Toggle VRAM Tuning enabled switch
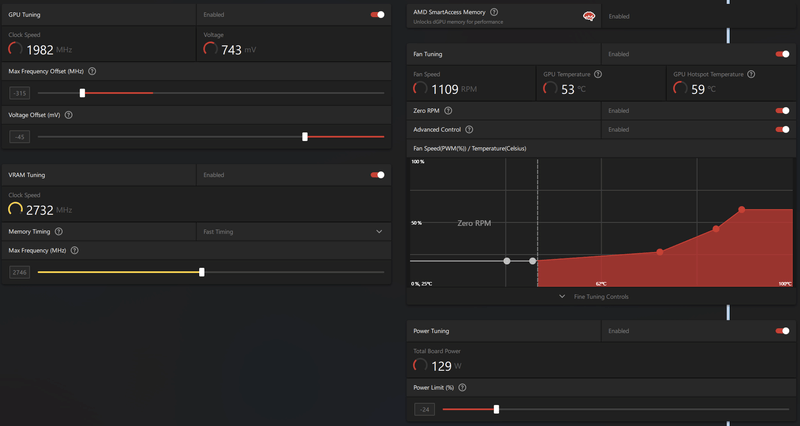This screenshot has height=426, width=800. click(x=378, y=175)
